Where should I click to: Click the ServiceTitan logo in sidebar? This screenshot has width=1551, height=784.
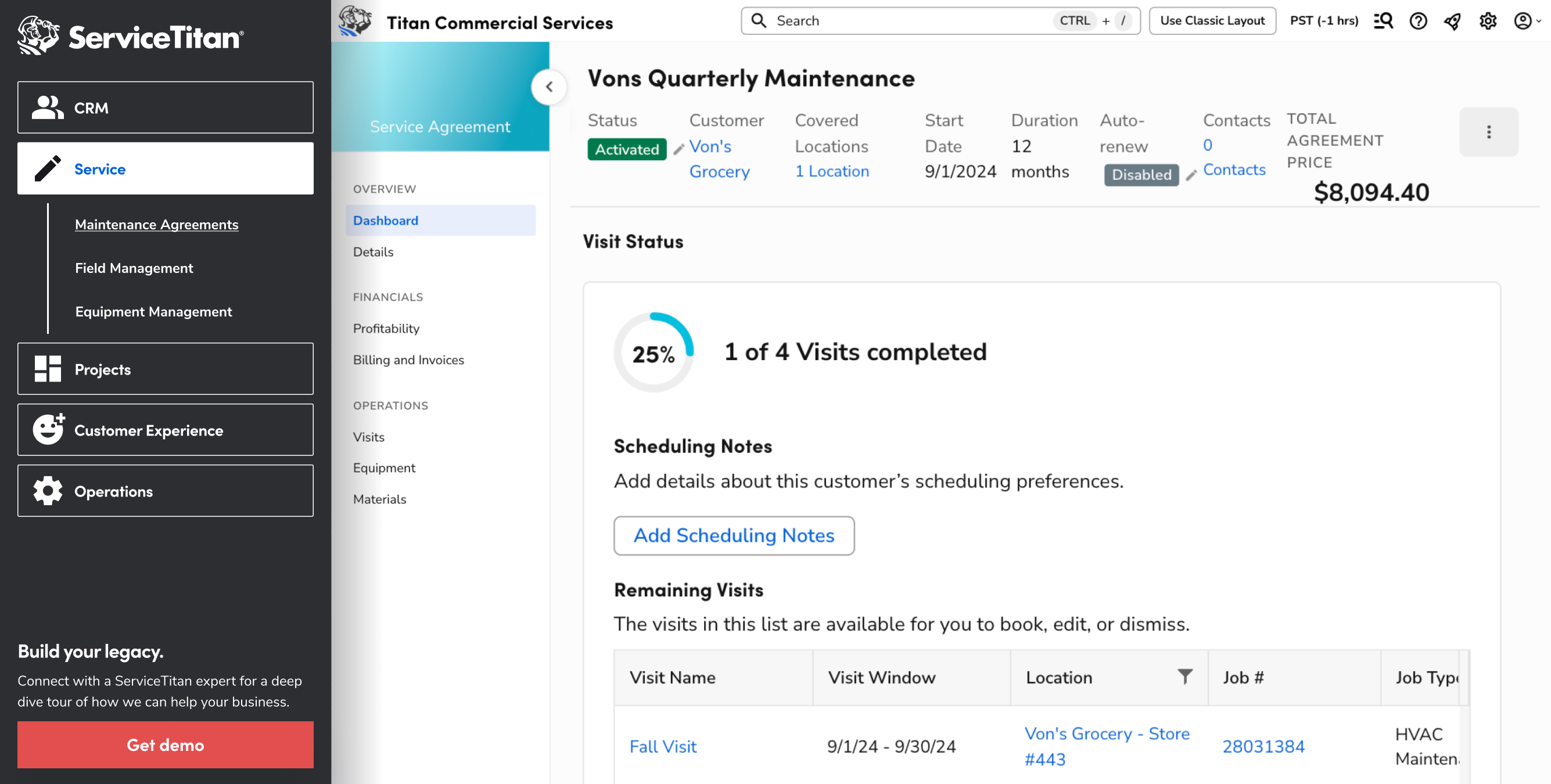pyautogui.click(x=131, y=36)
